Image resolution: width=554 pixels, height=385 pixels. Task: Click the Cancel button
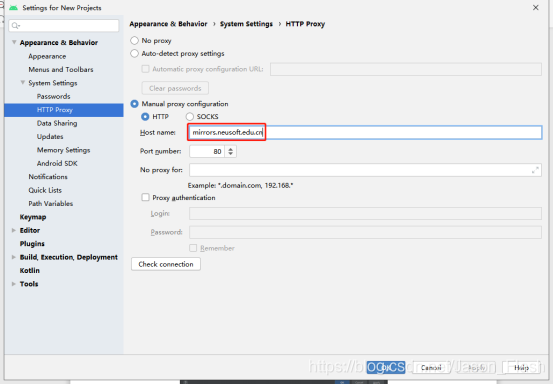tap(431, 368)
